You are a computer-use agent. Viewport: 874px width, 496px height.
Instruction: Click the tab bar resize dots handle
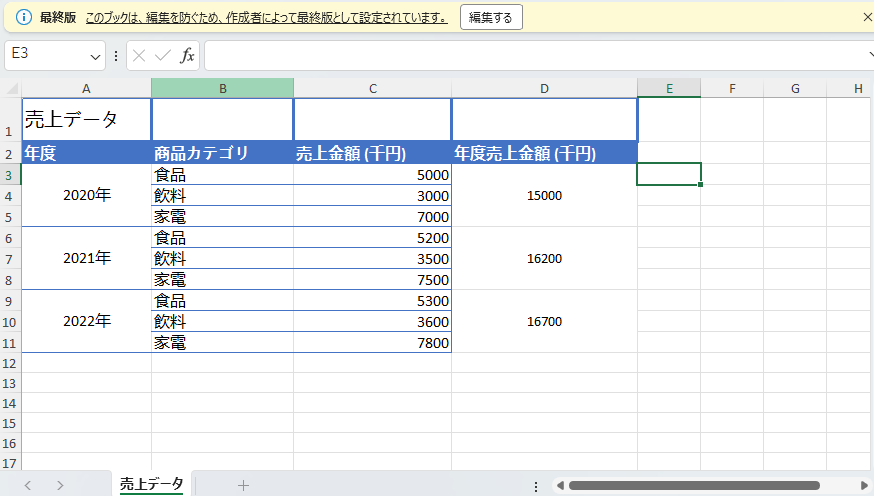[536, 486]
